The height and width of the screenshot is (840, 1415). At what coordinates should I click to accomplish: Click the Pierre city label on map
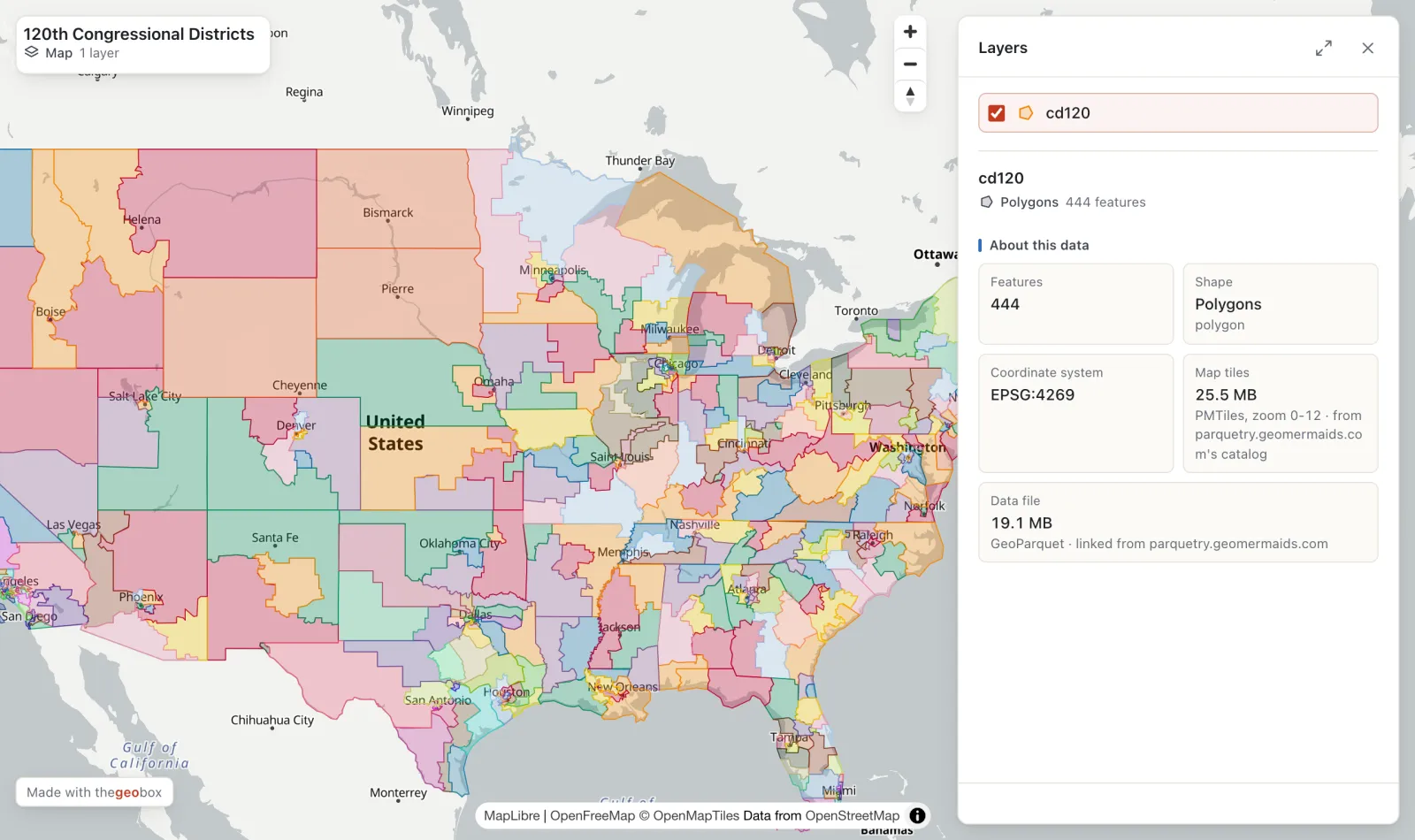click(x=398, y=288)
